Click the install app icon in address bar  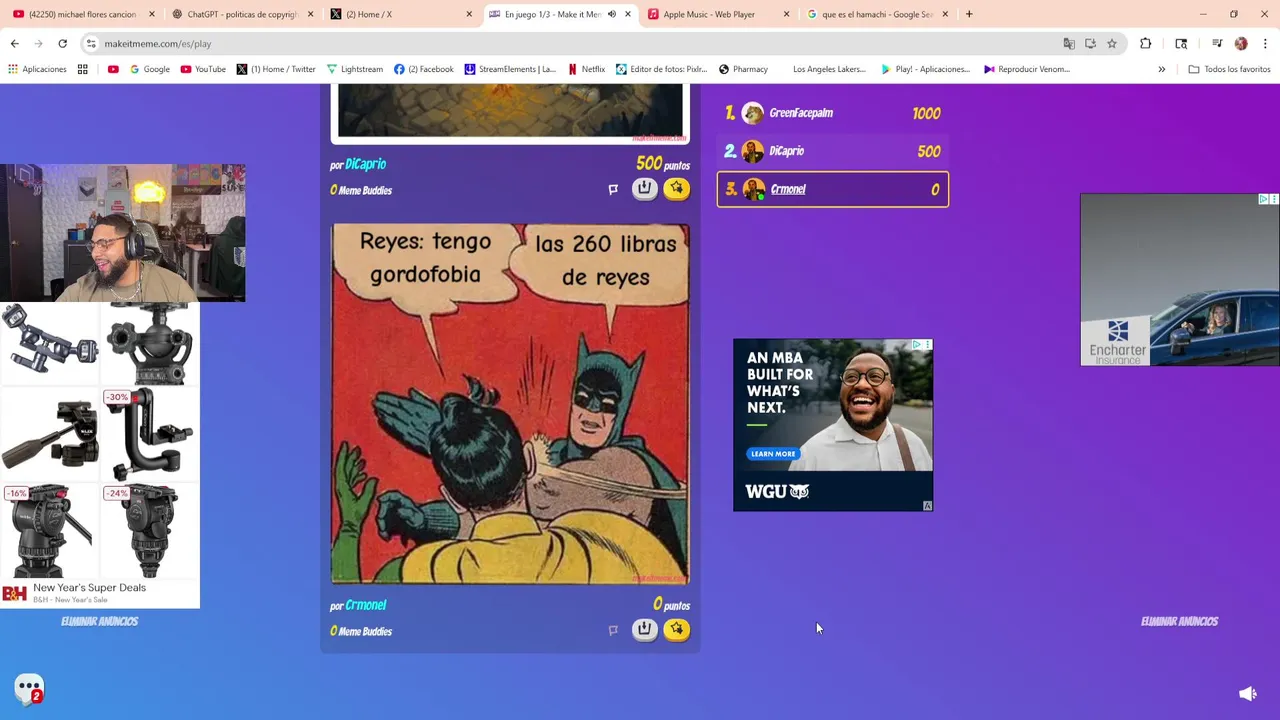1090,44
